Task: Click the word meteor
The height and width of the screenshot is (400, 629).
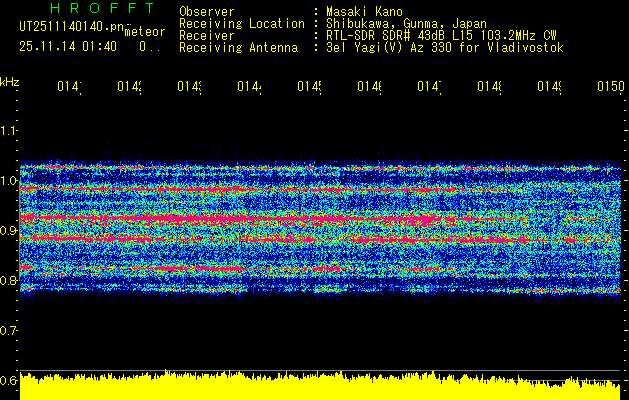Action: point(145,32)
